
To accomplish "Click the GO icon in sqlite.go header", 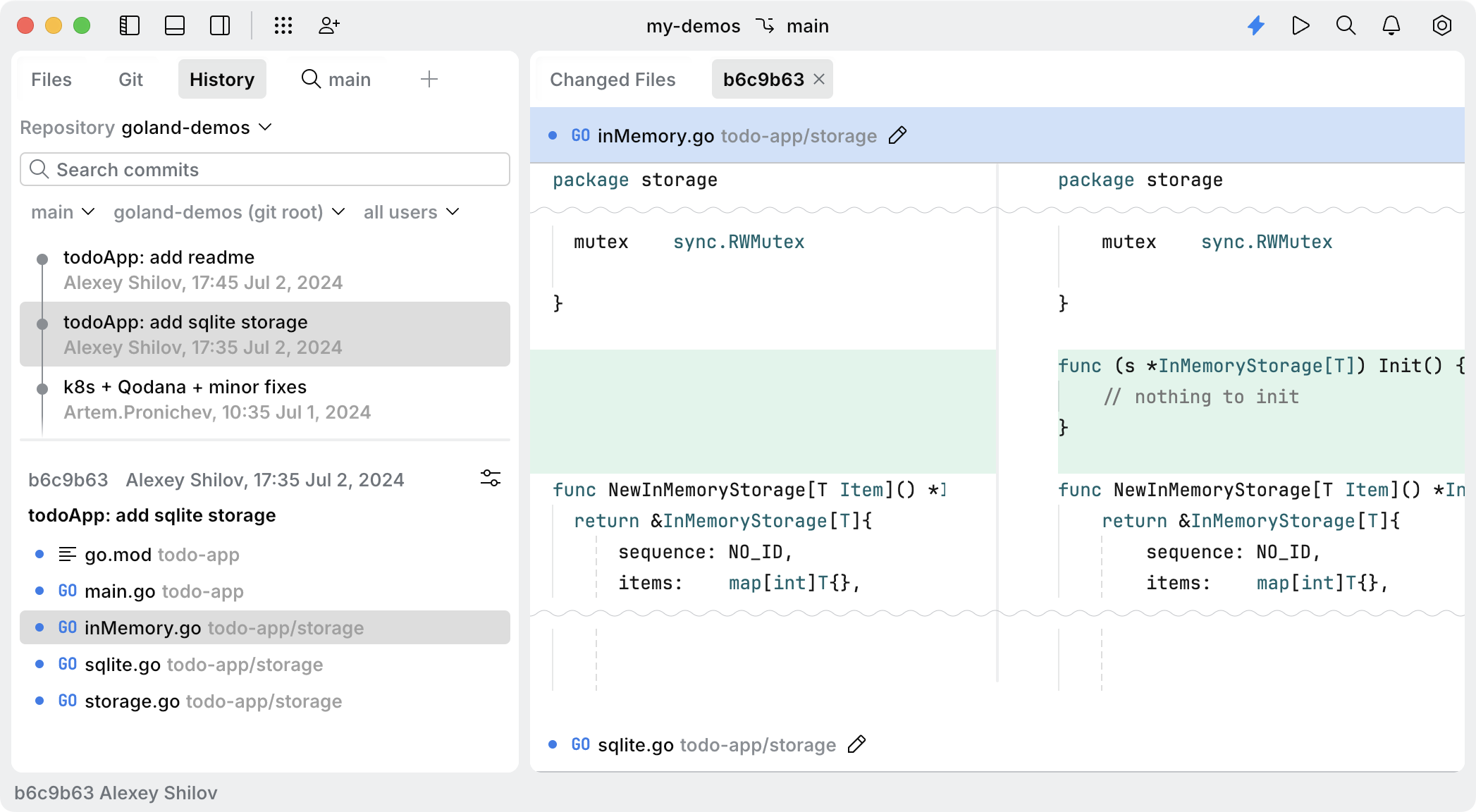I will click(581, 744).
